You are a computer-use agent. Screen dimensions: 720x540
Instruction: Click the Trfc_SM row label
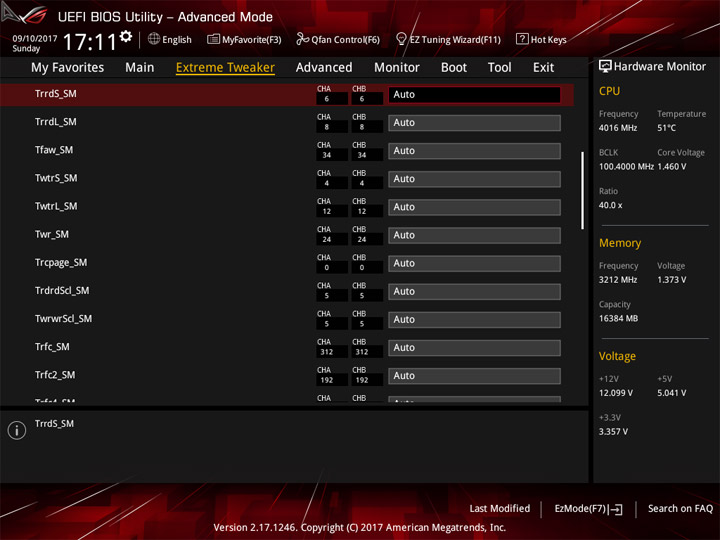click(52, 347)
